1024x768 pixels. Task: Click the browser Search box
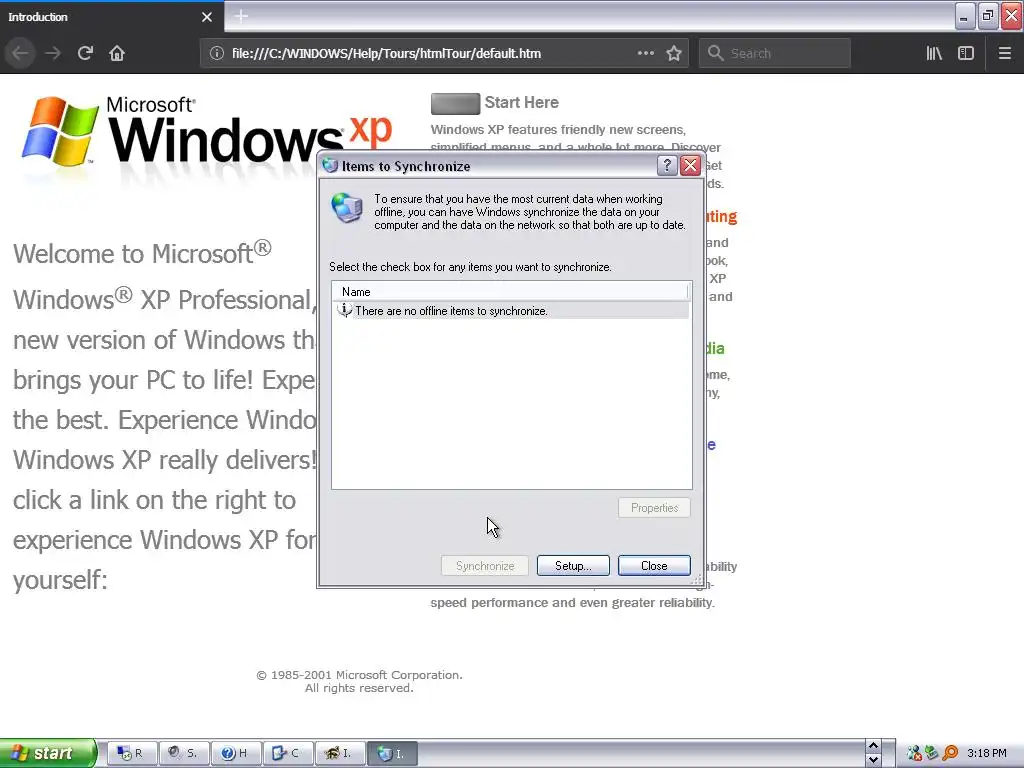tap(775, 53)
